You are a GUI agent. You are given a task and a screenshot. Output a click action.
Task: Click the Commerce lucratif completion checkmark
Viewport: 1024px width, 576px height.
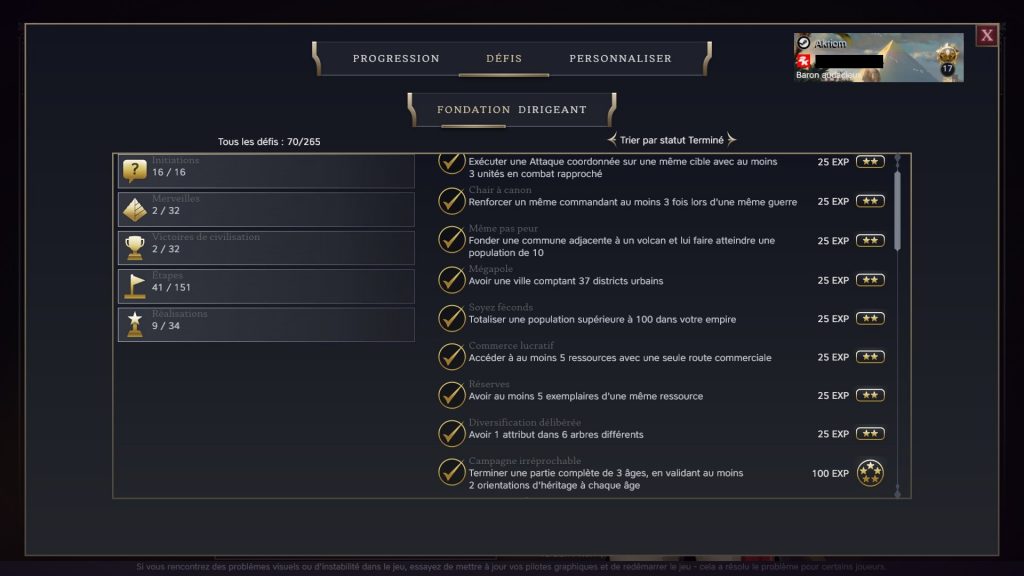coord(452,356)
